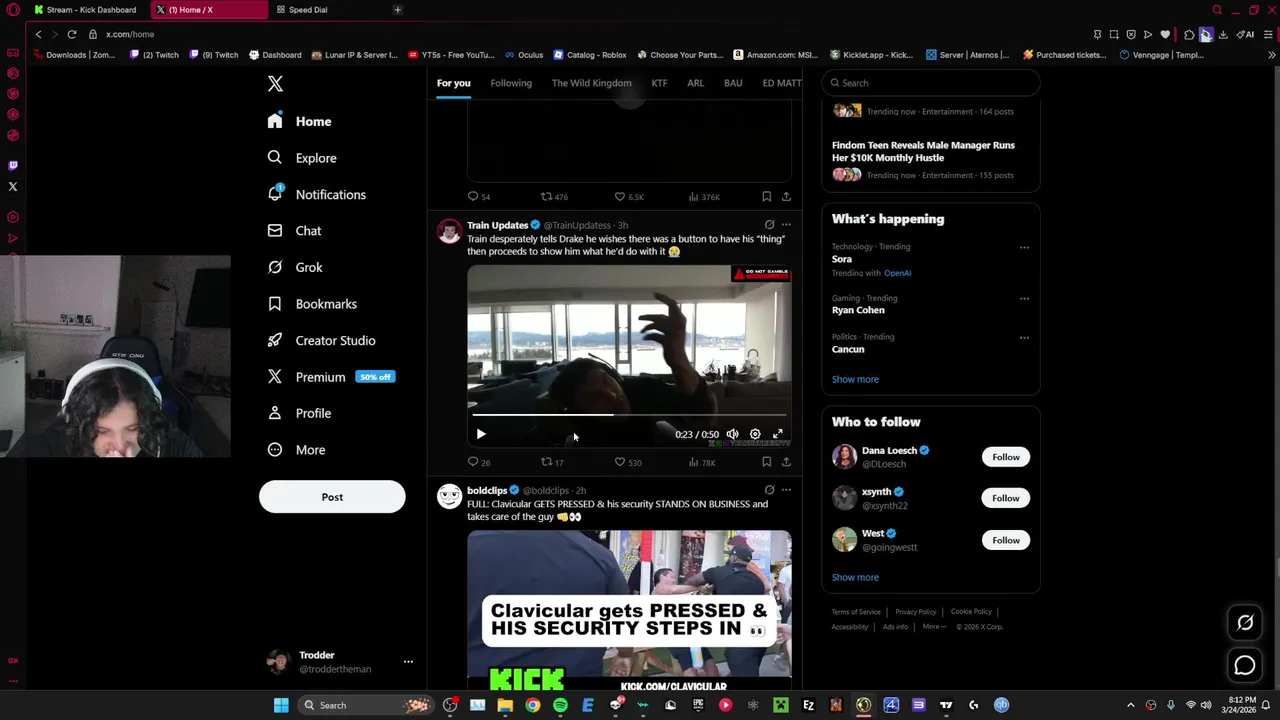Share the post with 376K views
The height and width of the screenshot is (720, 1280).
pyautogui.click(x=786, y=197)
